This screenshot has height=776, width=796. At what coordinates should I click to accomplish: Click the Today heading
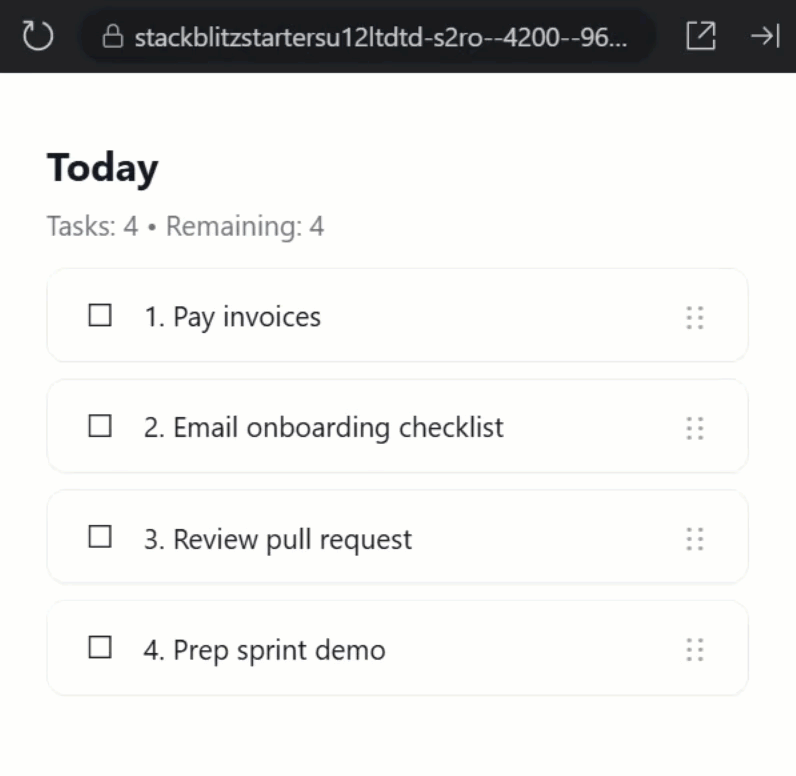(102, 168)
